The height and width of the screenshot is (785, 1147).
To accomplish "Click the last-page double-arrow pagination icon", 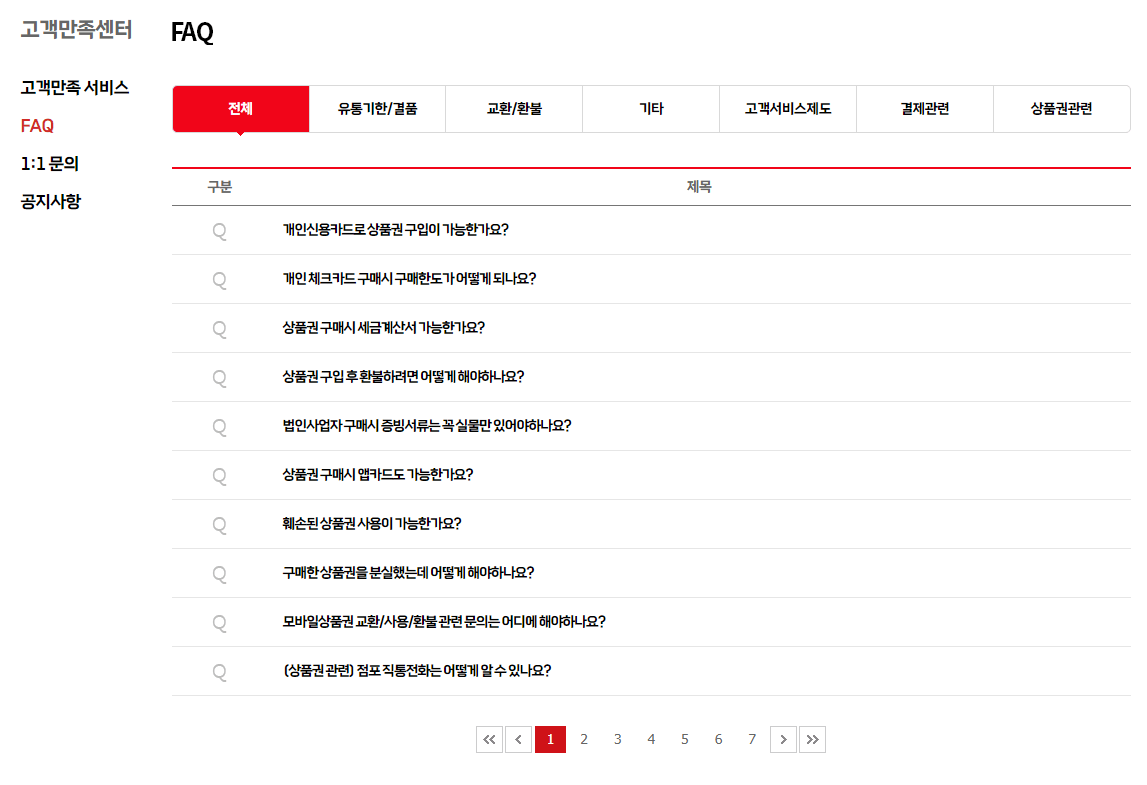I will pos(813,739).
